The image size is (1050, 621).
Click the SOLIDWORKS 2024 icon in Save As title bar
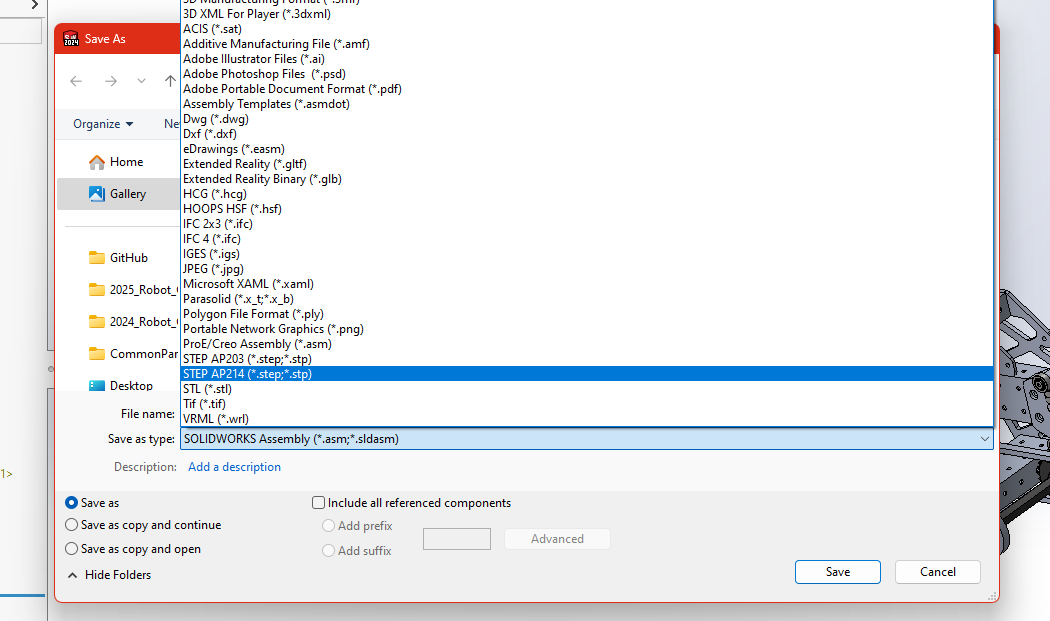(71, 39)
